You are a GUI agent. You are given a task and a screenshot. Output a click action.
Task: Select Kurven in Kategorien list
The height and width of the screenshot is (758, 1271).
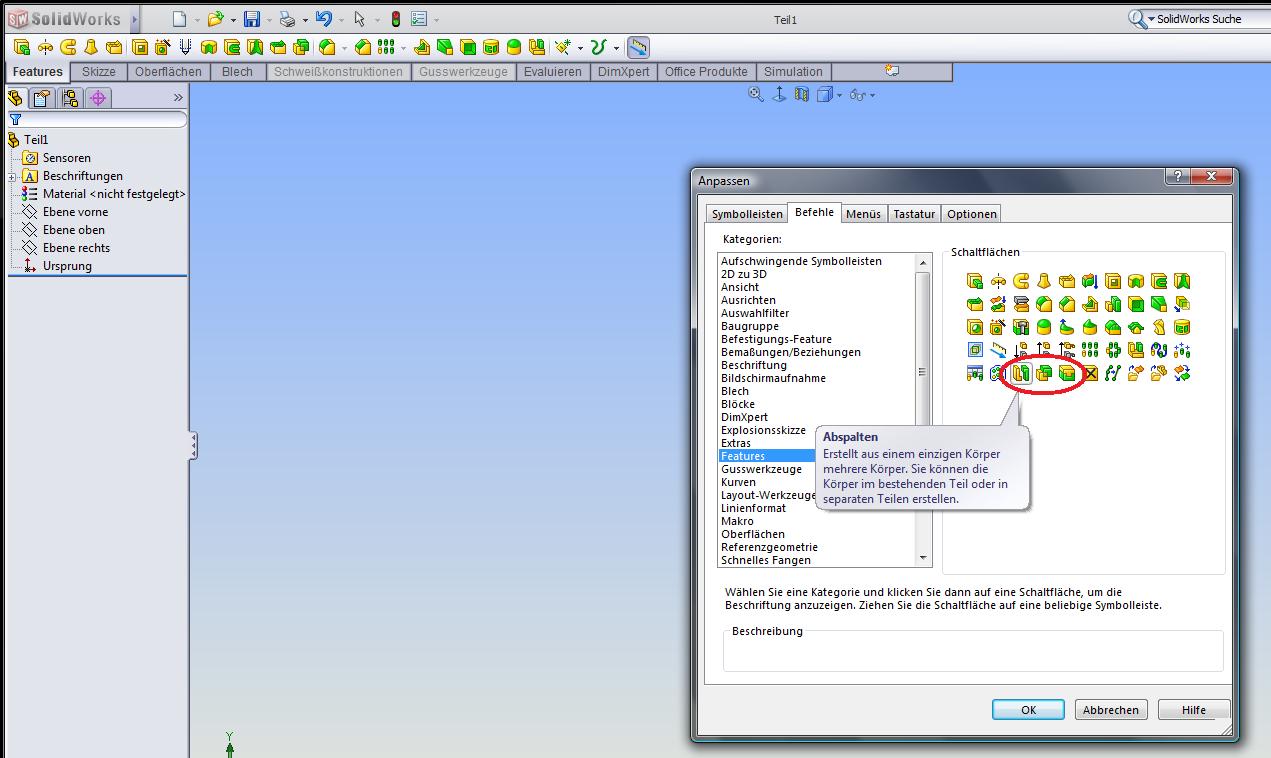click(738, 482)
